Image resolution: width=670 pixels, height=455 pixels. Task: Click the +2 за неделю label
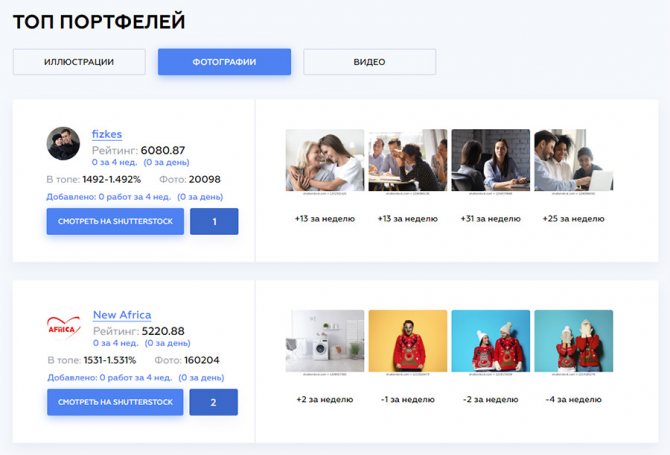coord(325,399)
